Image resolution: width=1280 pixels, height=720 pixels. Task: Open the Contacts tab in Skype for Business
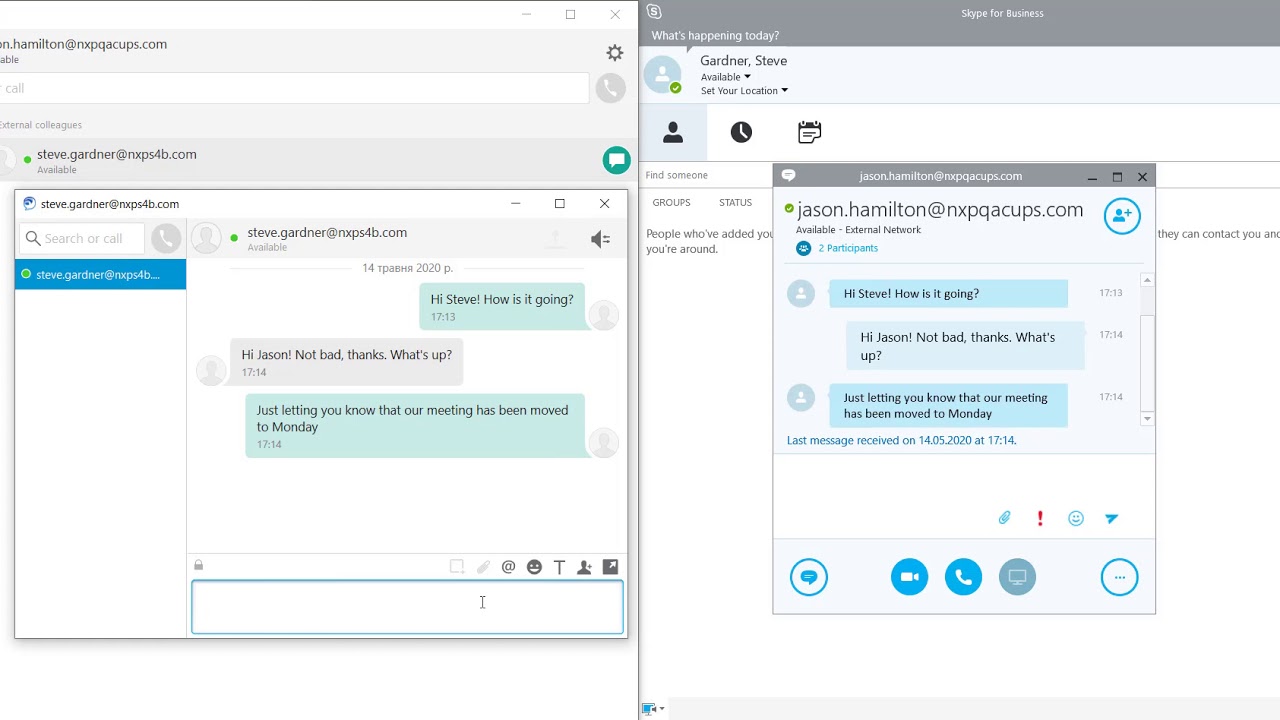(x=673, y=132)
